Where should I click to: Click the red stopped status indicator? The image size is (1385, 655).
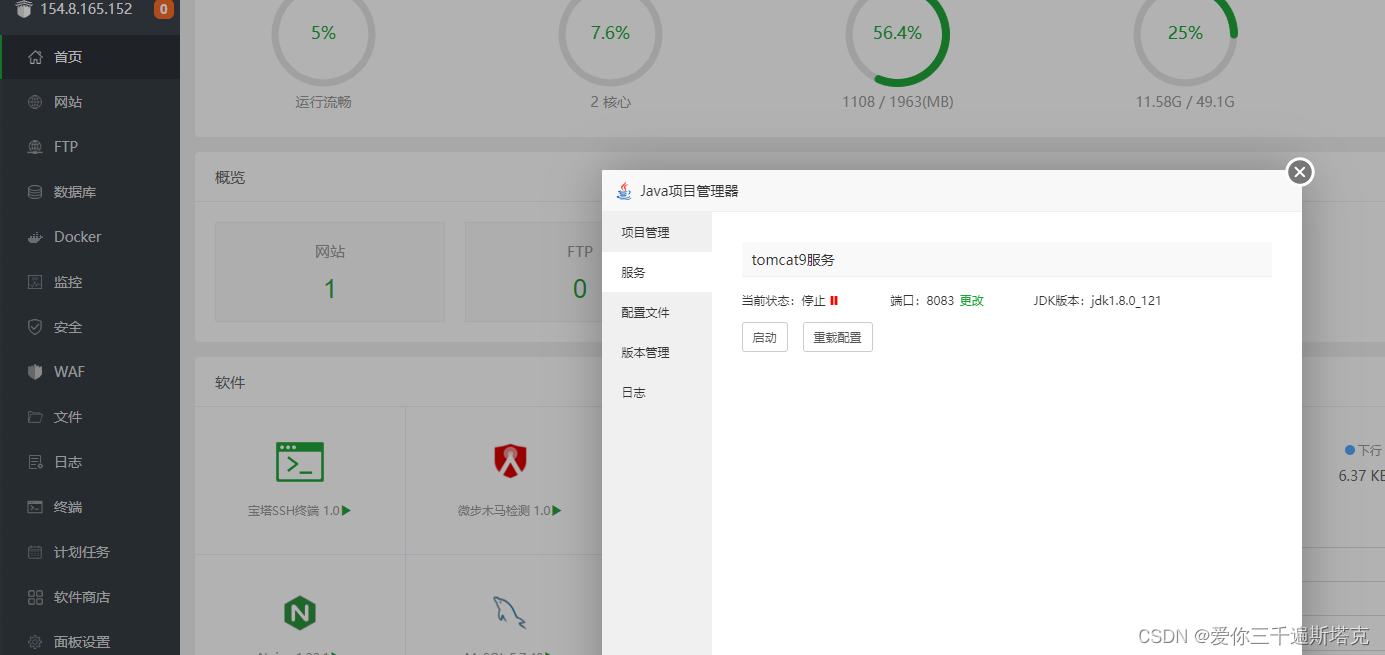point(834,300)
